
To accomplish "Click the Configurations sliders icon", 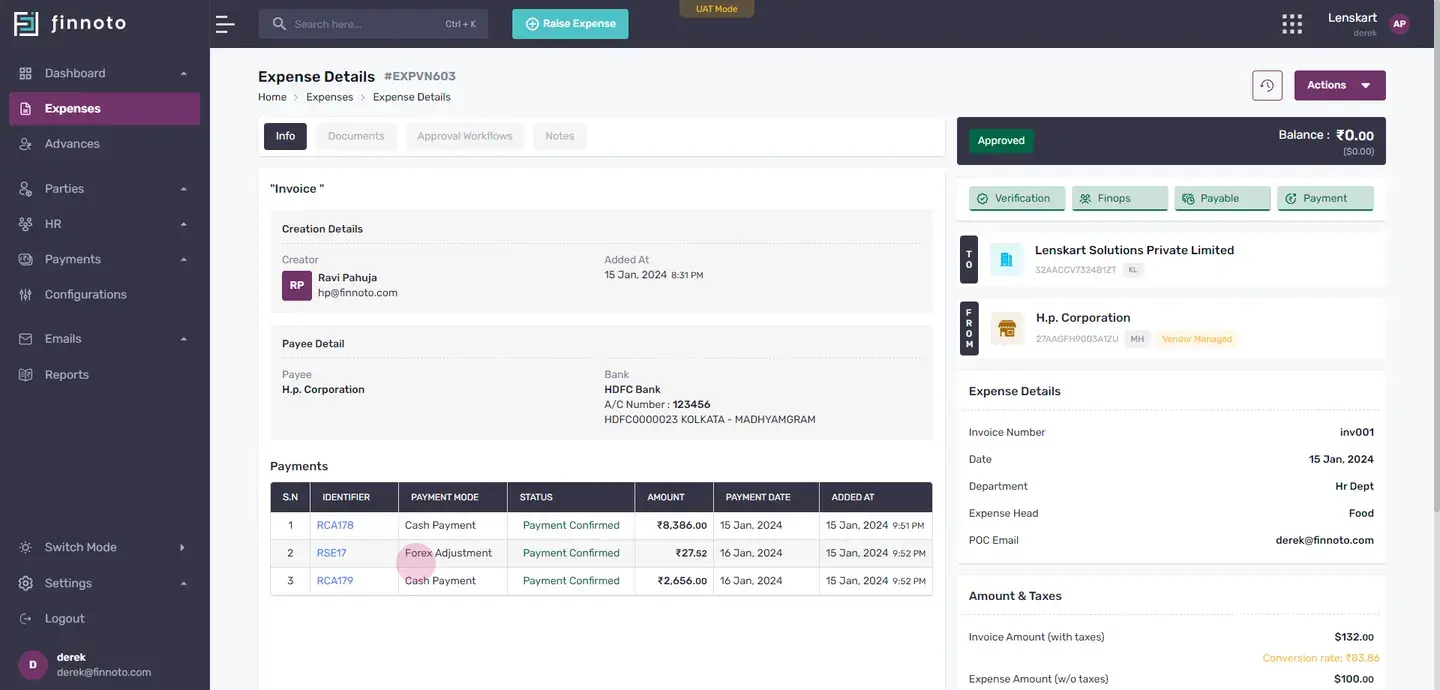I will (x=26, y=295).
